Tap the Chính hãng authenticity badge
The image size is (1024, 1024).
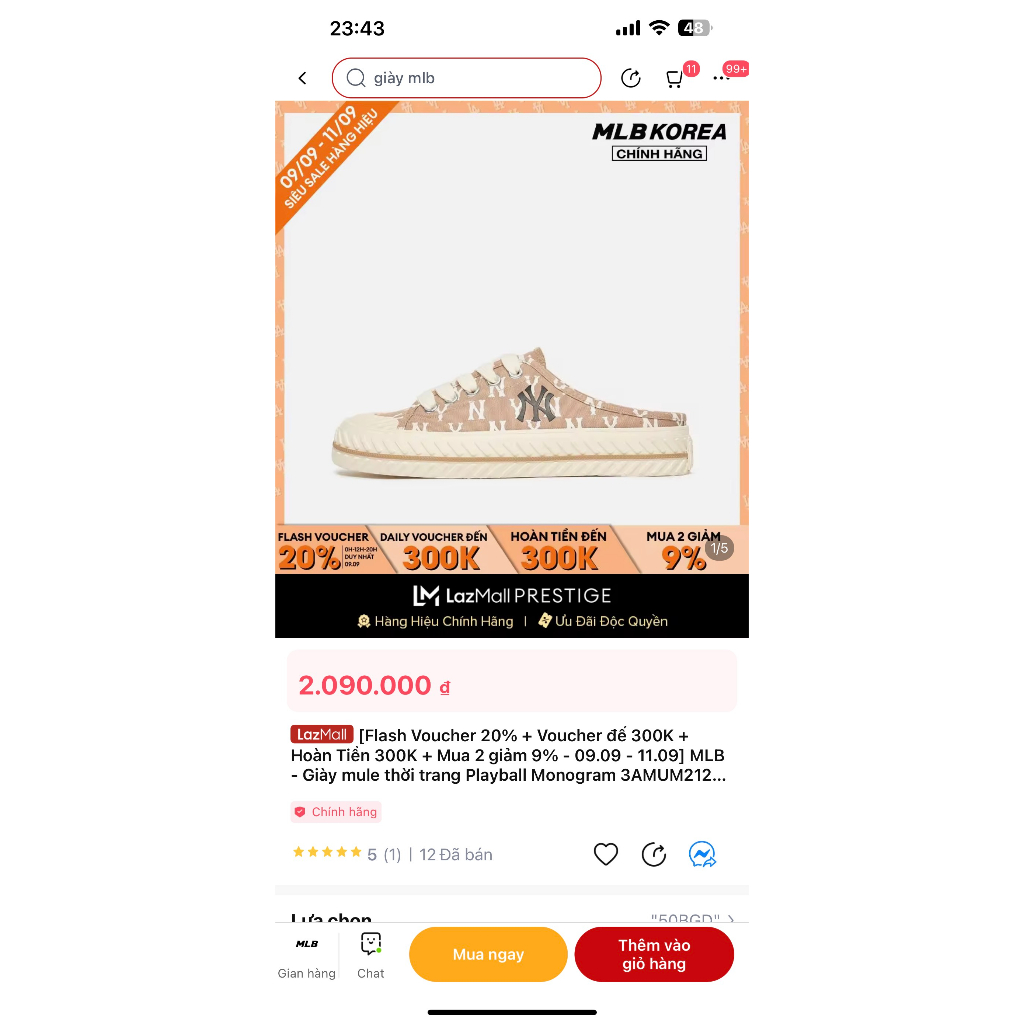(336, 812)
